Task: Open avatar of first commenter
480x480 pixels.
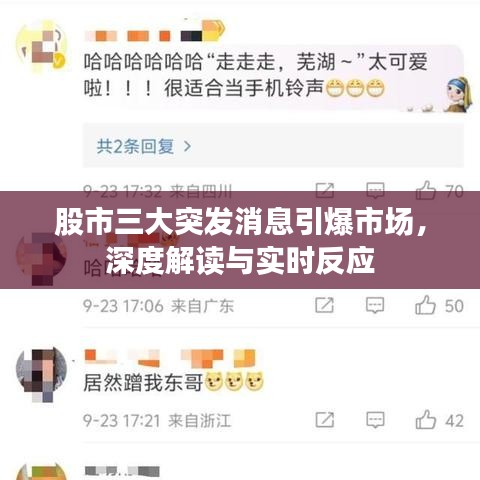Action: pos(41,47)
